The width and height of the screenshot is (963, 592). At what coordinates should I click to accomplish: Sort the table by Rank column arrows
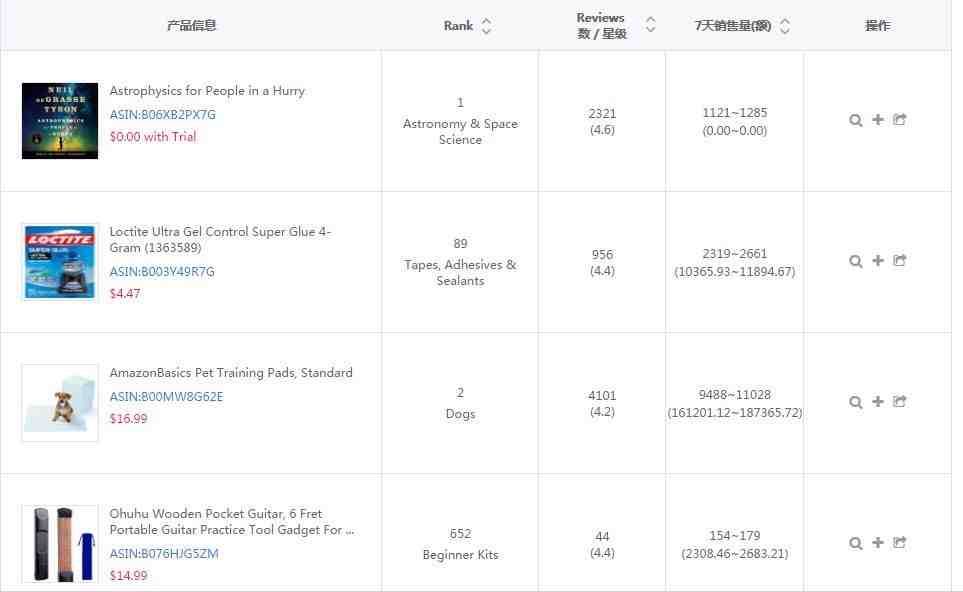(x=486, y=26)
